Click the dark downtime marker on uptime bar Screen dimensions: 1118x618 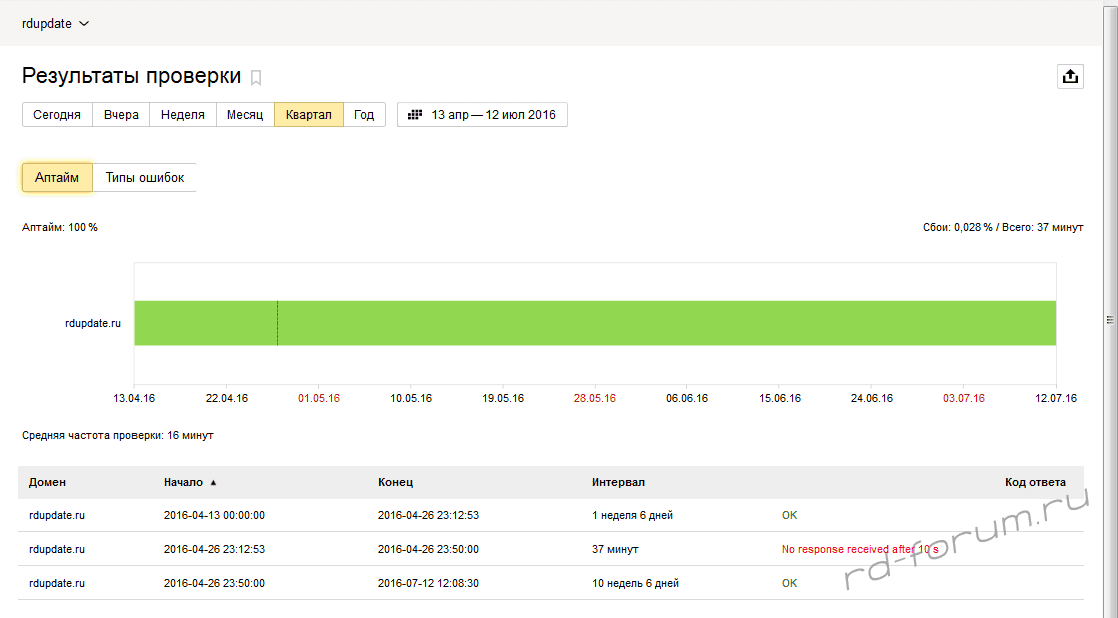coord(277,323)
